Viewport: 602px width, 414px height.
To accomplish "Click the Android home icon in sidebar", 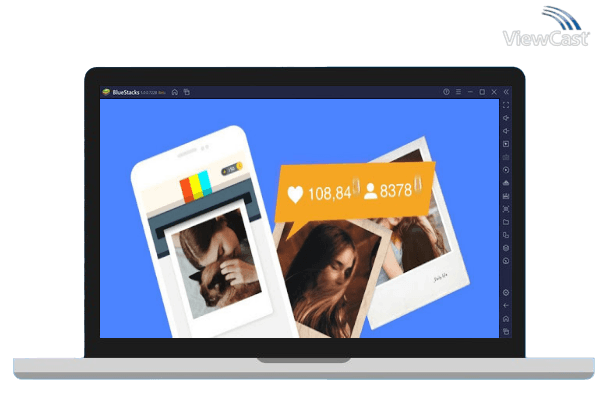I will (506, 319).
